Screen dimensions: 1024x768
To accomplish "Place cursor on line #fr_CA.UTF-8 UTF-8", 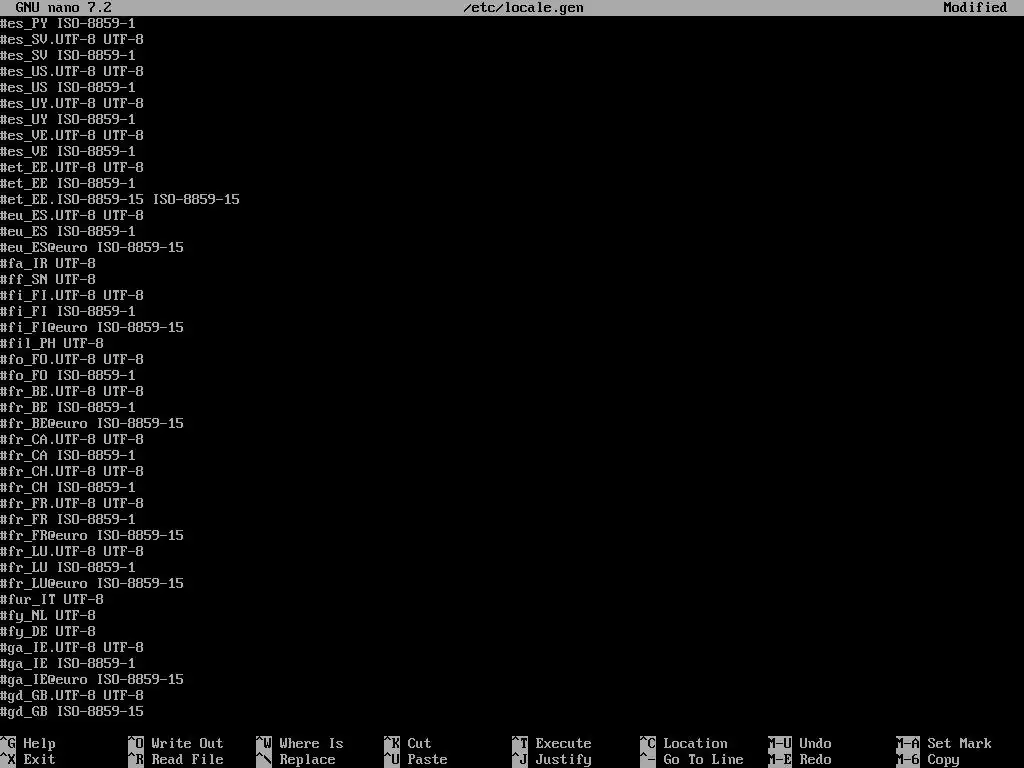I will tap(72, 440).
